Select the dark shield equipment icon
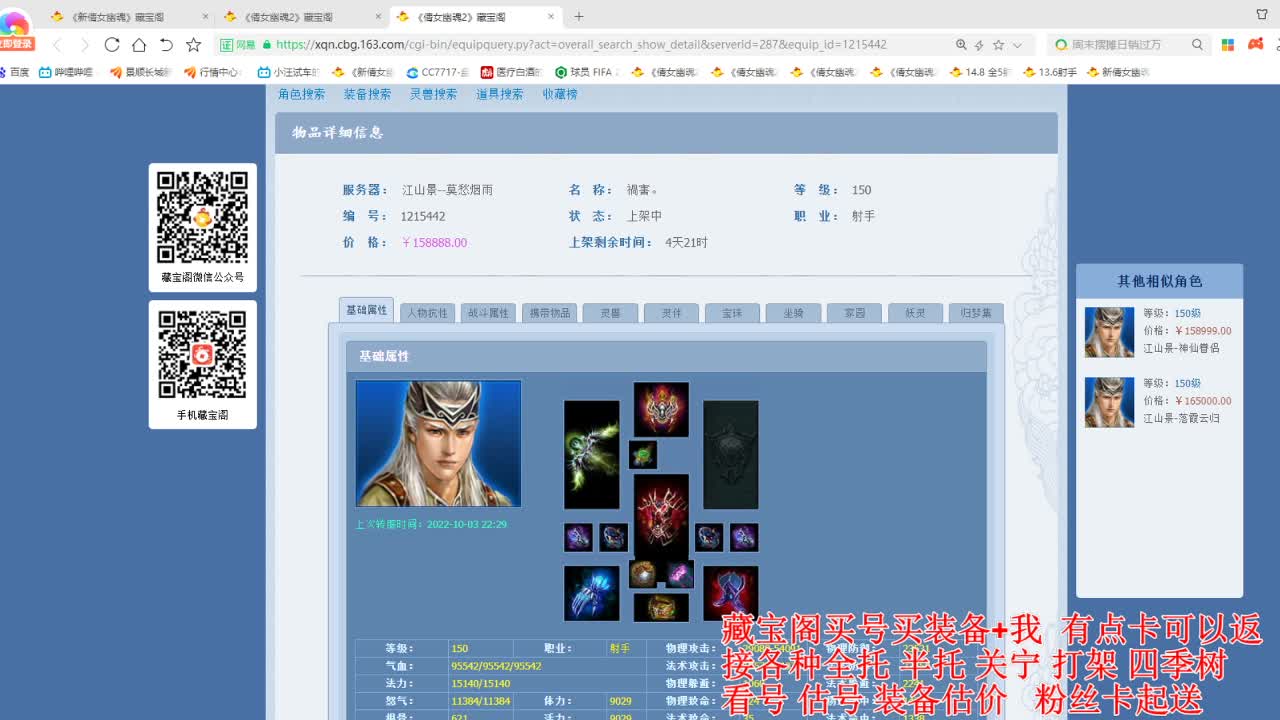The image size is (1280, 720). click(x=730, y=455)
